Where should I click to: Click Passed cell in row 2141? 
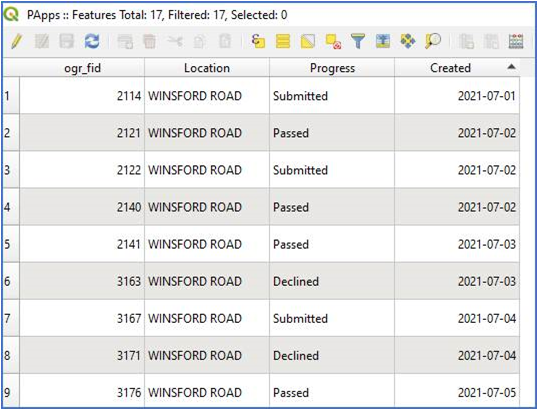point(332,244)
